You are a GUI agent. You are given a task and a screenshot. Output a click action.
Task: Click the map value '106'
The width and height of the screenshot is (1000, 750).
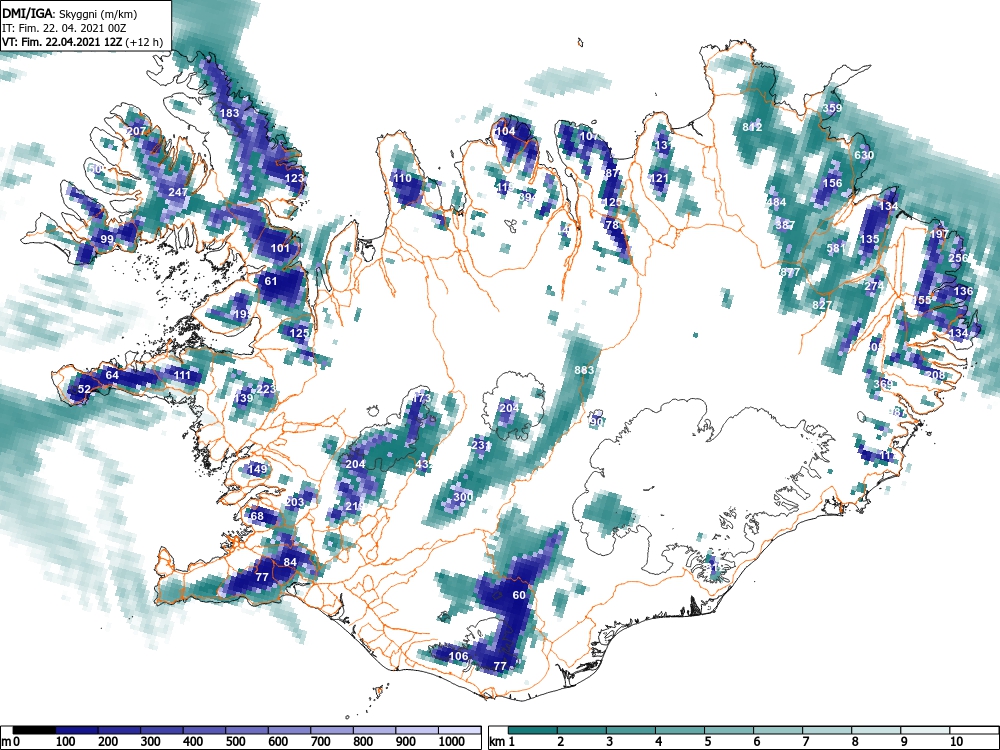(x=459, y=656)
